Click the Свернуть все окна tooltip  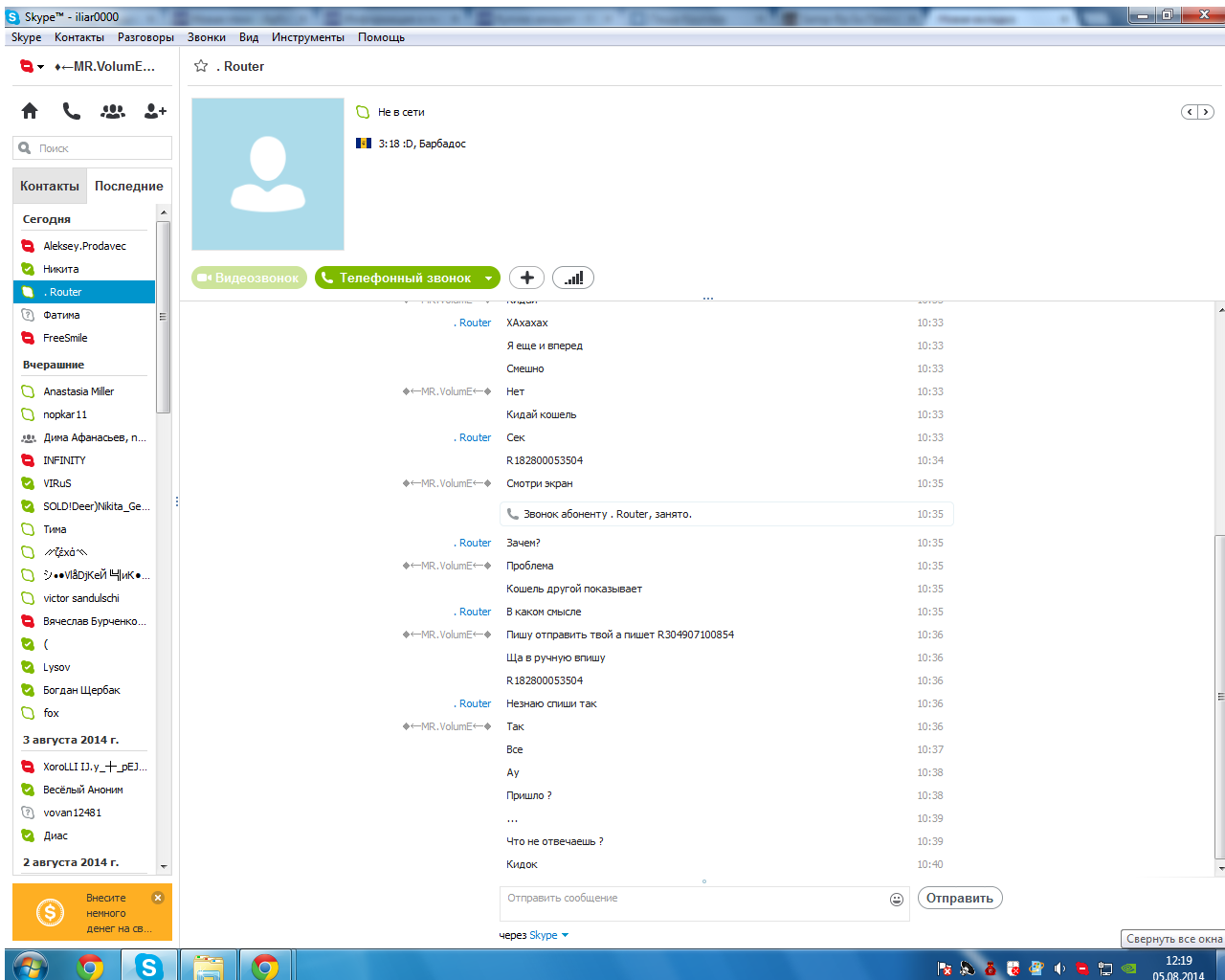click(1173, 939)
